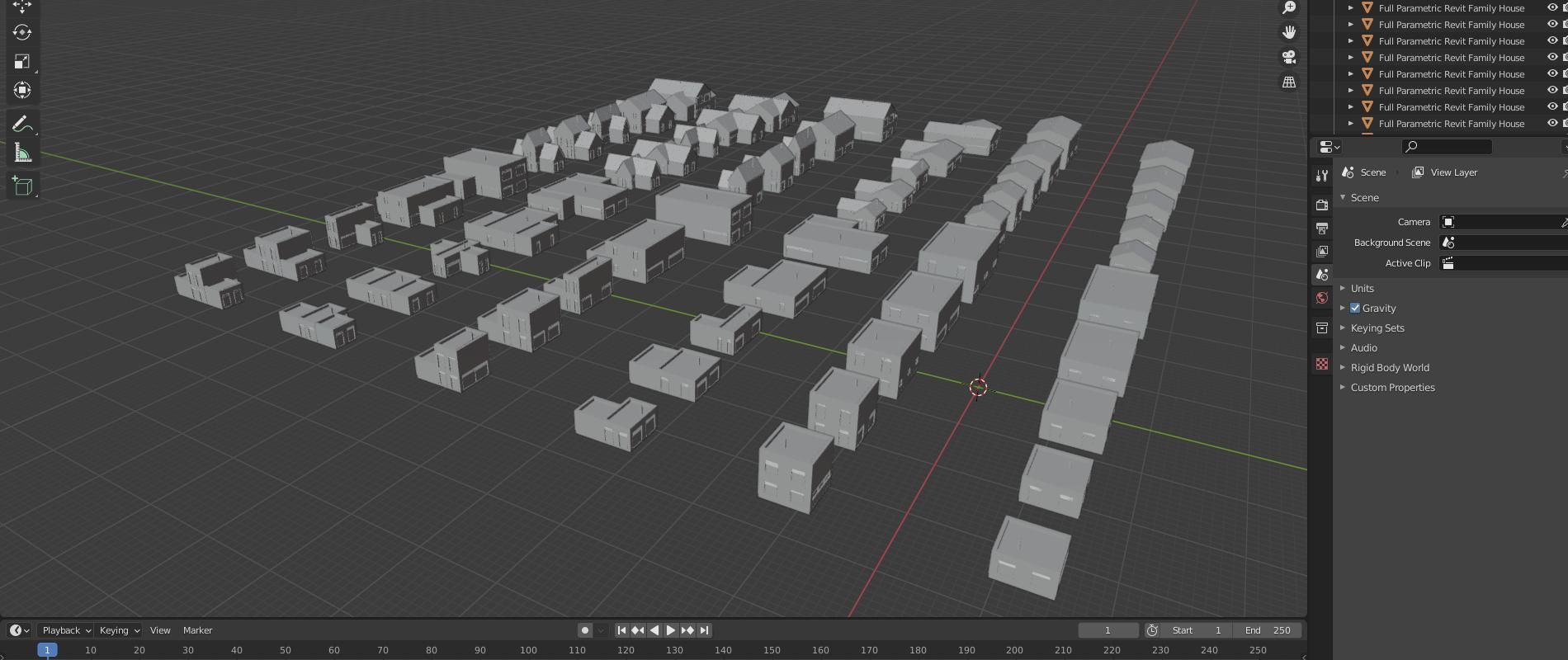
Task: Click the hand pan view gizmo
Action: 1288,32
